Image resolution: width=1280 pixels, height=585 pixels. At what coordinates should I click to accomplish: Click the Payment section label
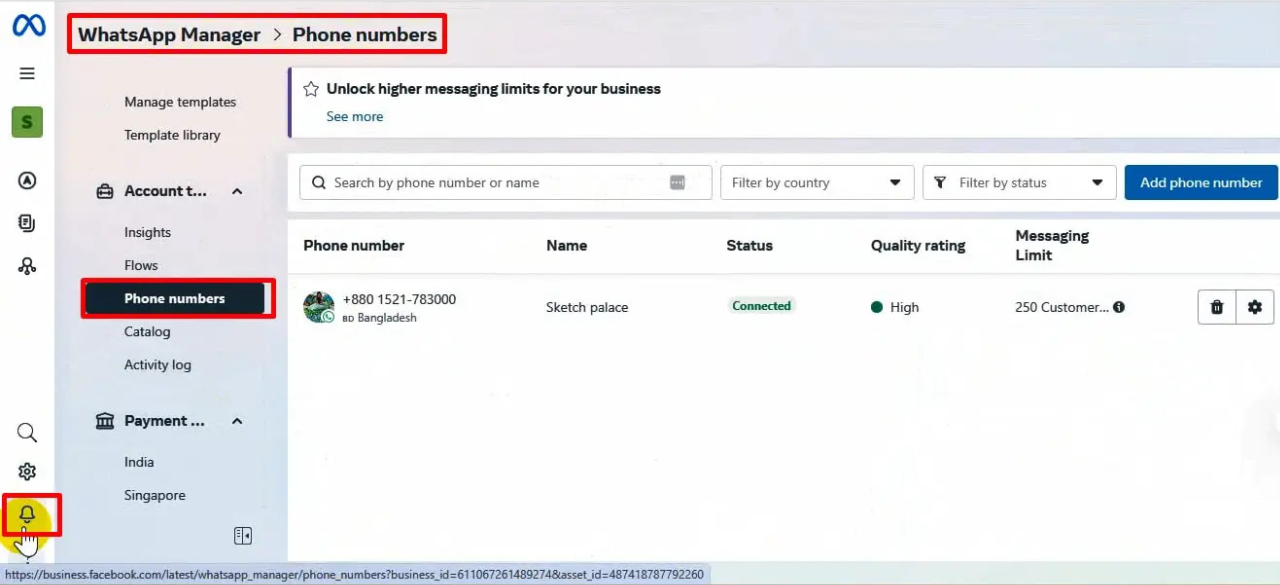[x=164, y=421]
